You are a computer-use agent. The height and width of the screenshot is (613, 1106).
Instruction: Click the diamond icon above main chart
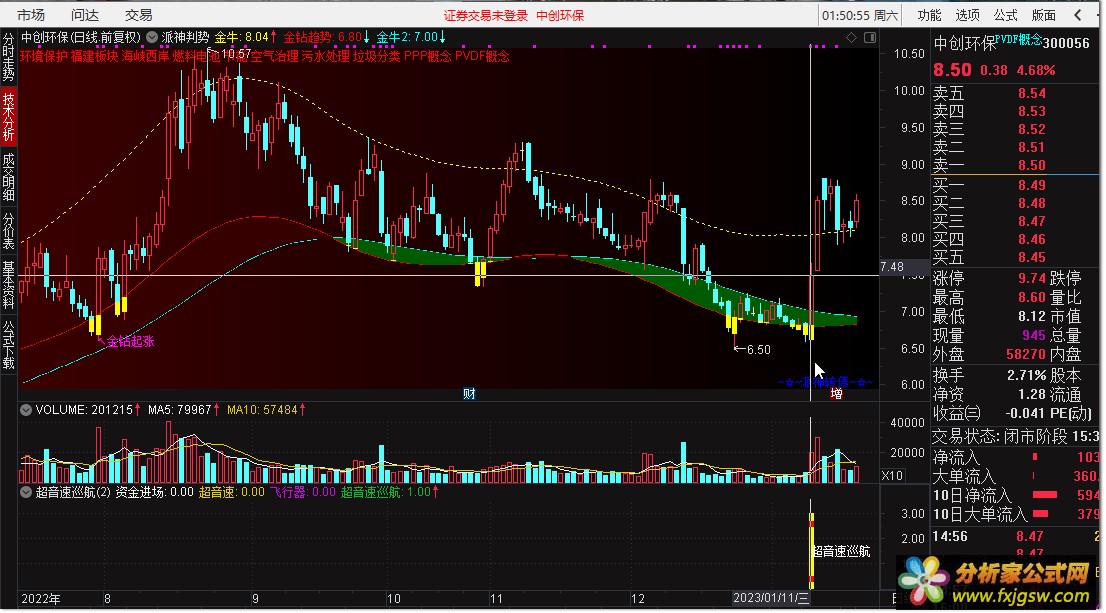click(851, 37)
